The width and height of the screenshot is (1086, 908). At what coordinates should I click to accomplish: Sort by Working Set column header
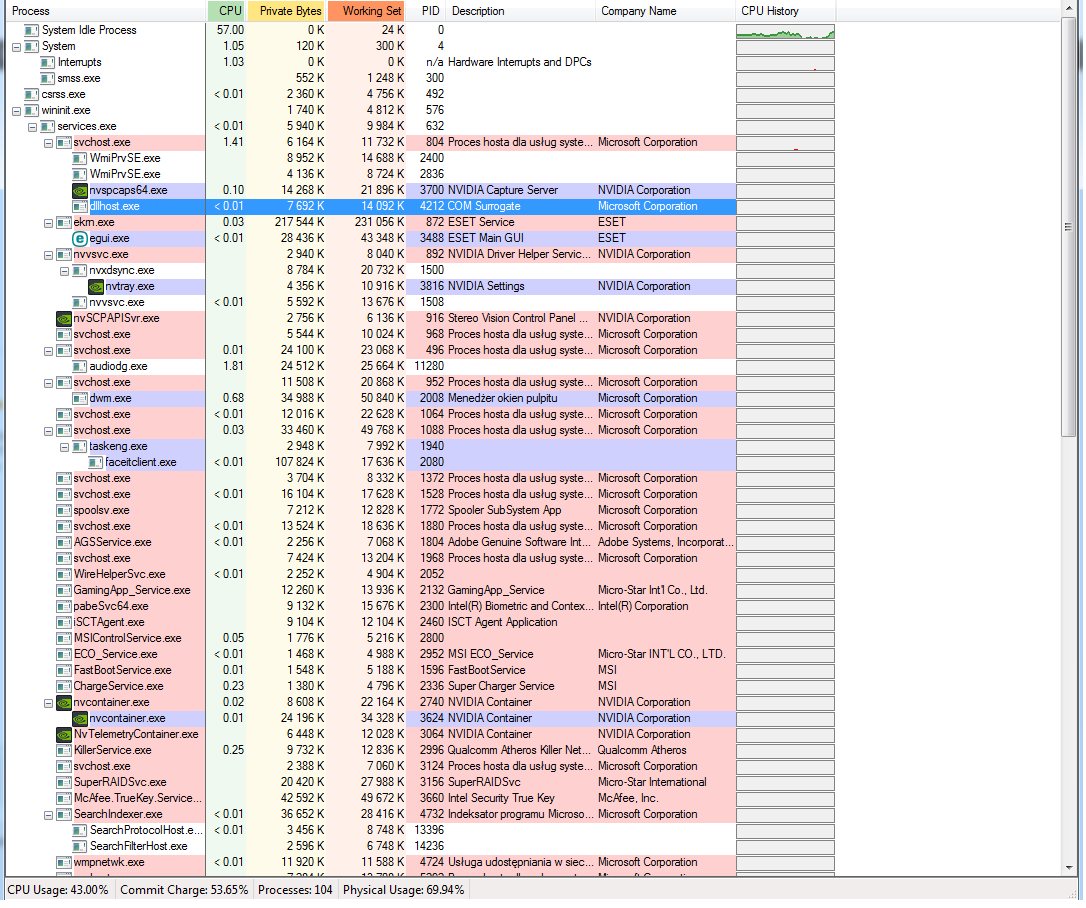pos(368,11)
